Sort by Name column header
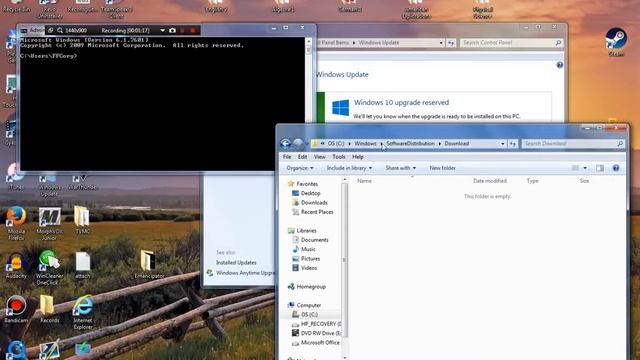640x360 pixels. 364,180
